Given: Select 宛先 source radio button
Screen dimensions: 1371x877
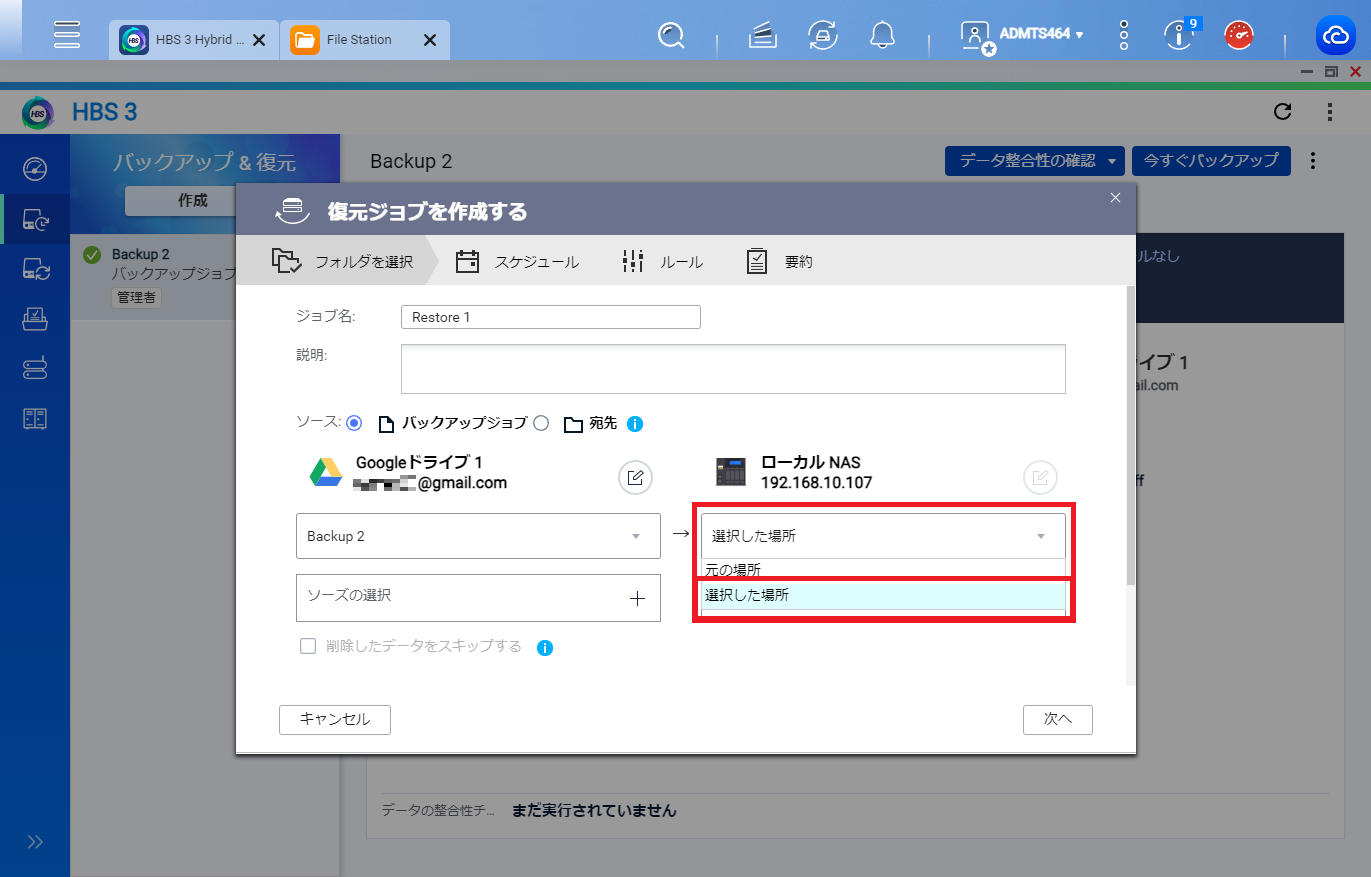Looking at the screenshot, I should tap(541, 423).
